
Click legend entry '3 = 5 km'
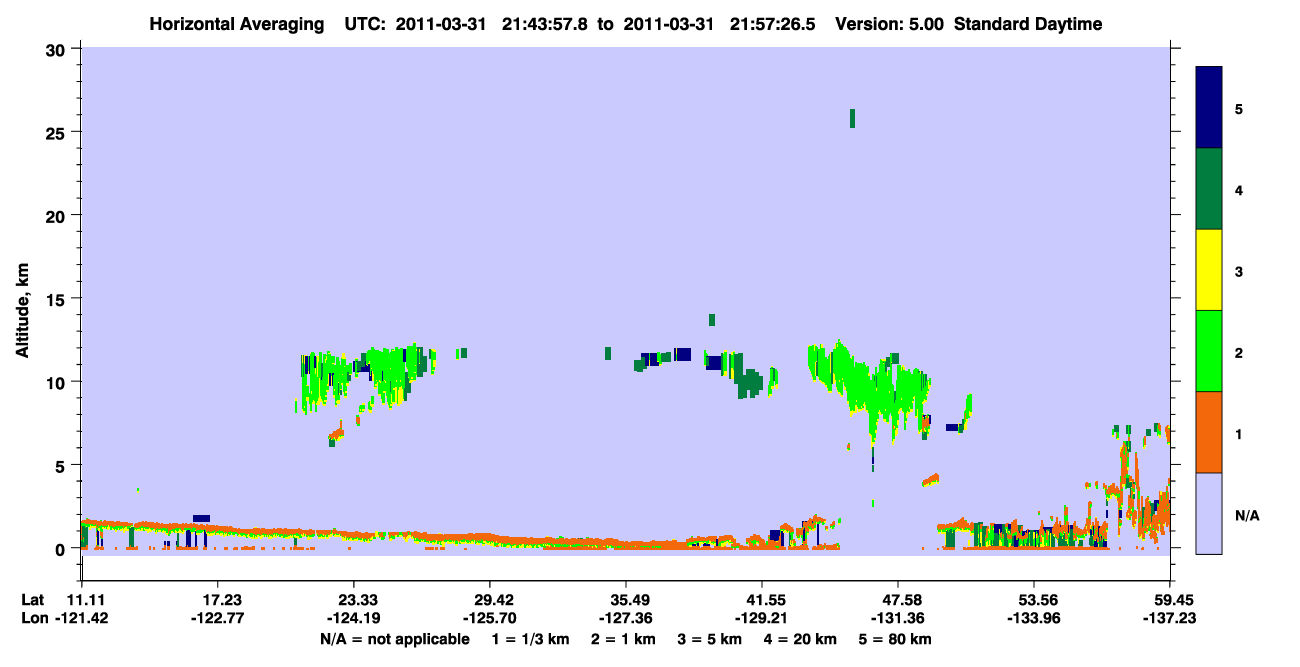(x=712, y=639)
